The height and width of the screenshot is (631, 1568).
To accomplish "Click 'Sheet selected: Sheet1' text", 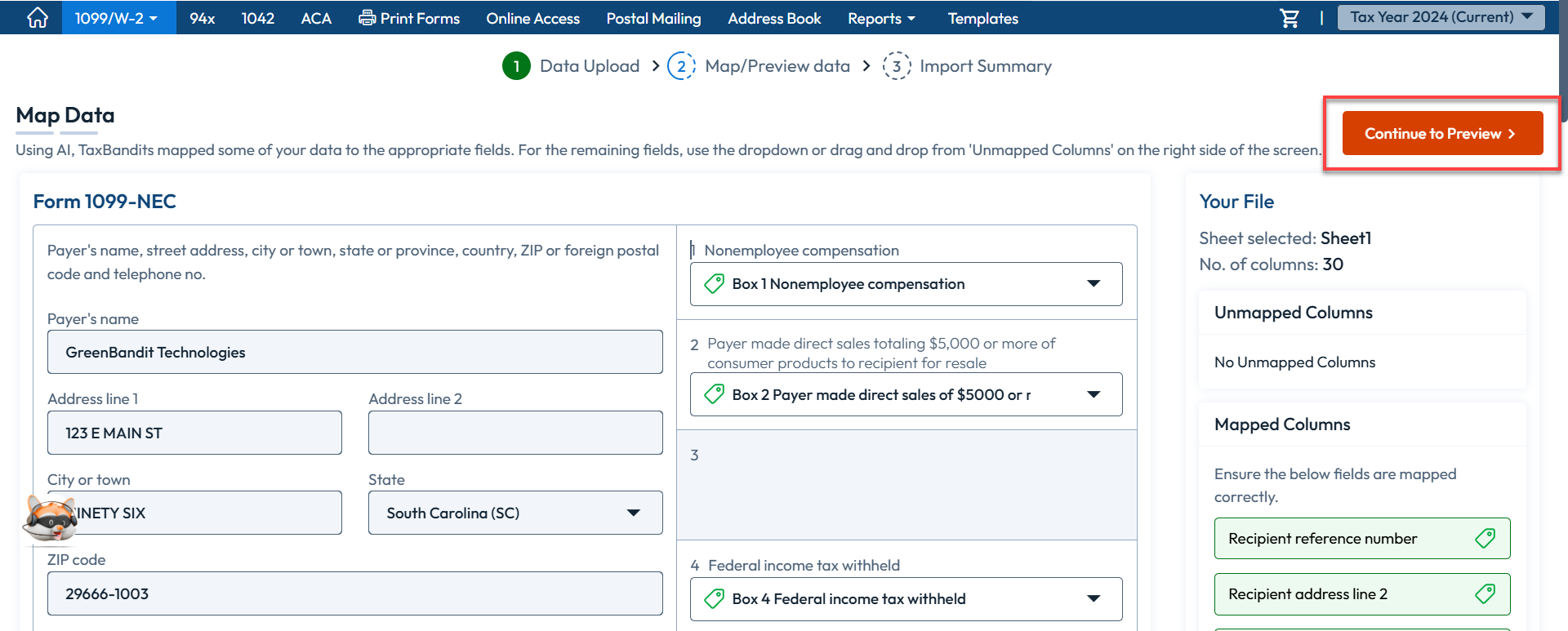I will tap(1285, 238).
